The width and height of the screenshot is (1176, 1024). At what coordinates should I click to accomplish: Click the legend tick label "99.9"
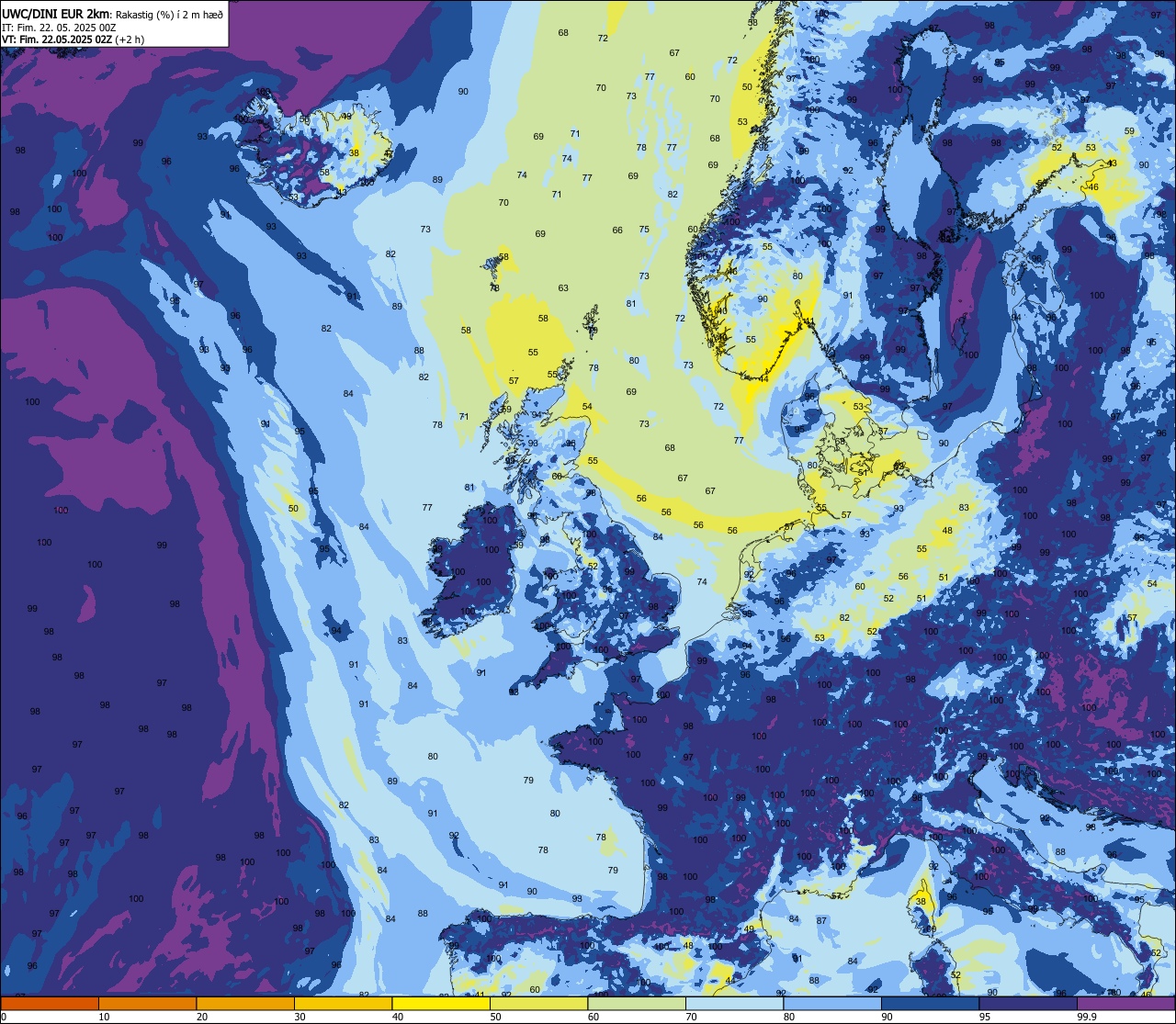point(1088,1017)
